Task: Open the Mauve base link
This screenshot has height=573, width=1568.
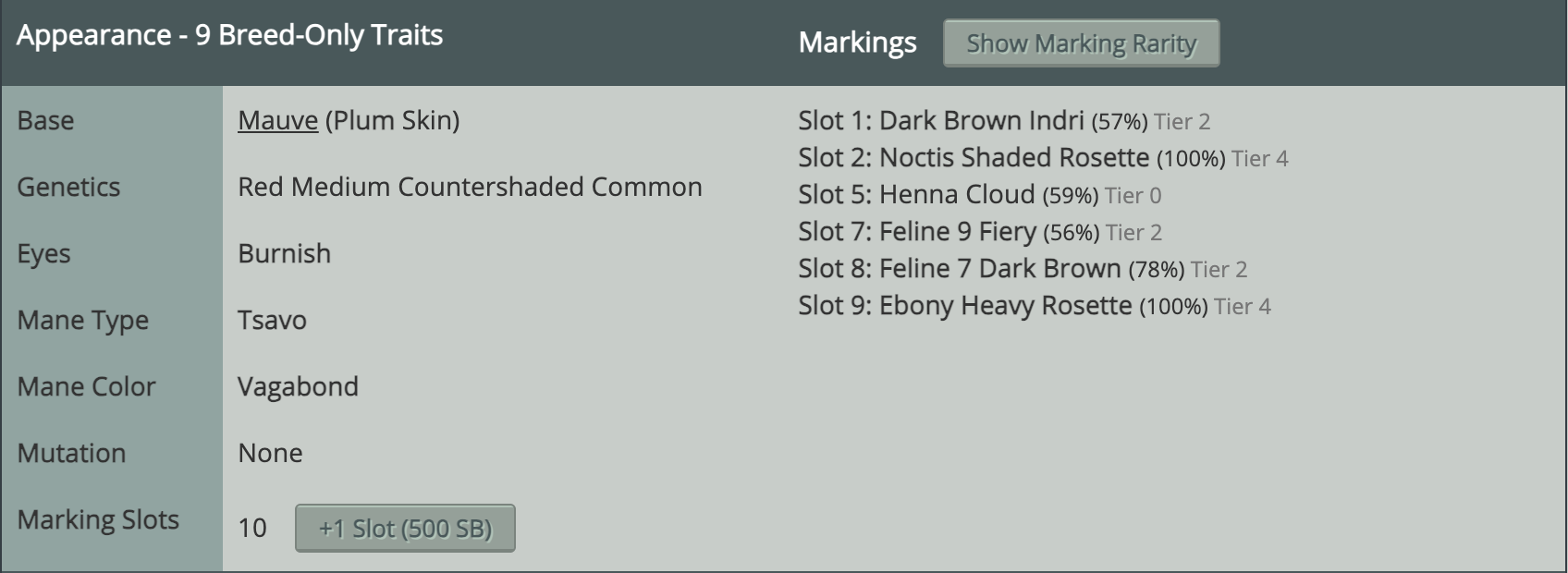Action: [278, 121]
